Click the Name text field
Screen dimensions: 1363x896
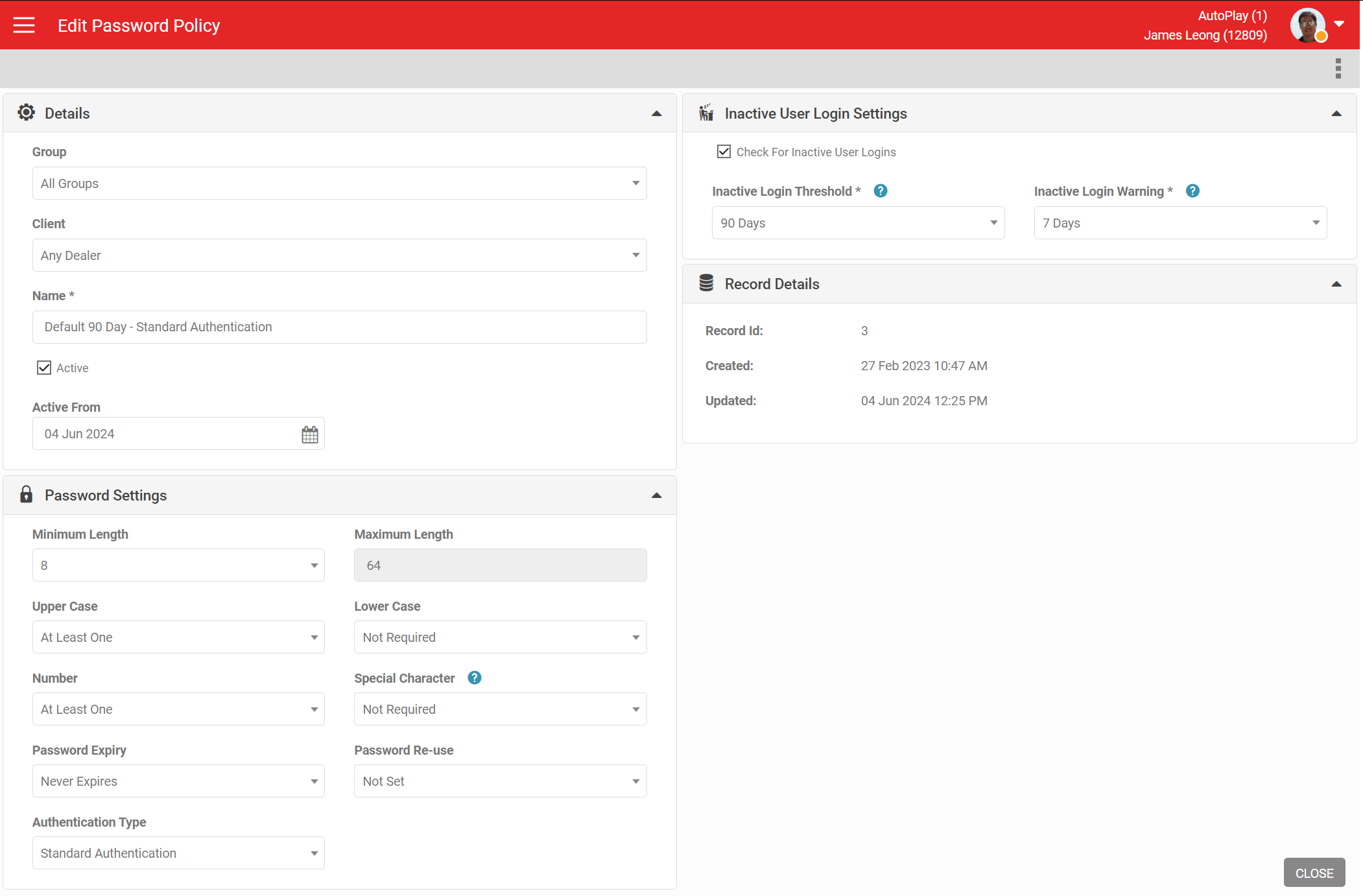pyautogui.click(x=339, y=327)
